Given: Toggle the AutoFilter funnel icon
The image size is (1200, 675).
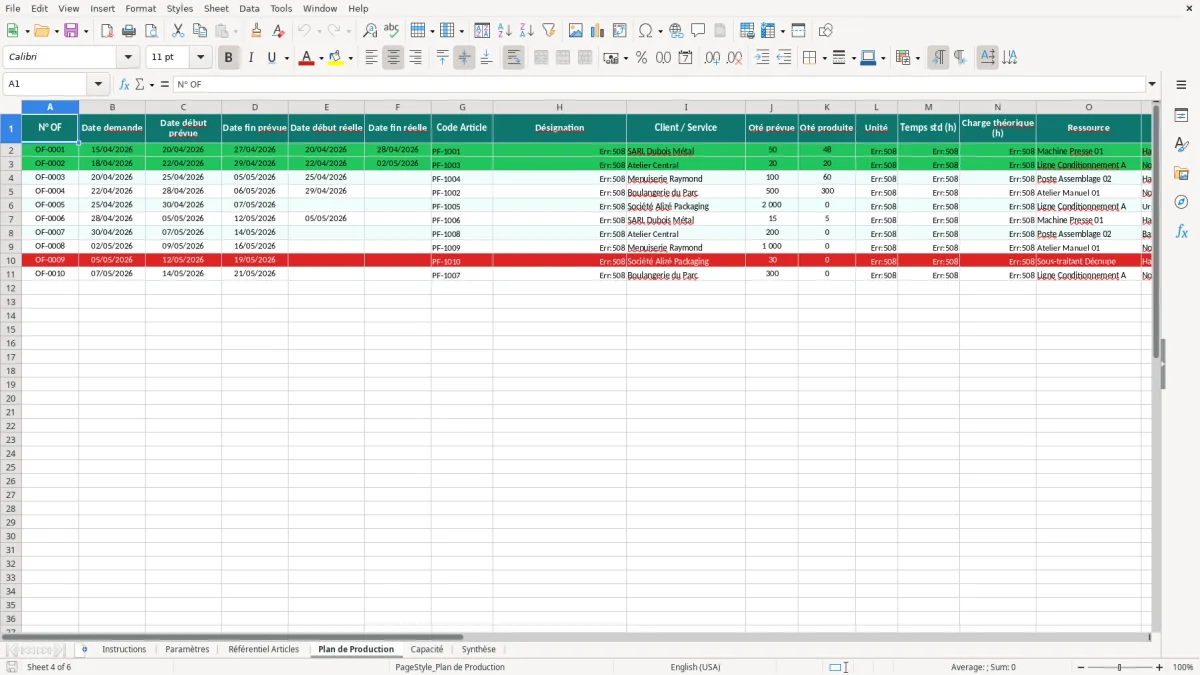Looking at the screenshot, I should (548, 31).
